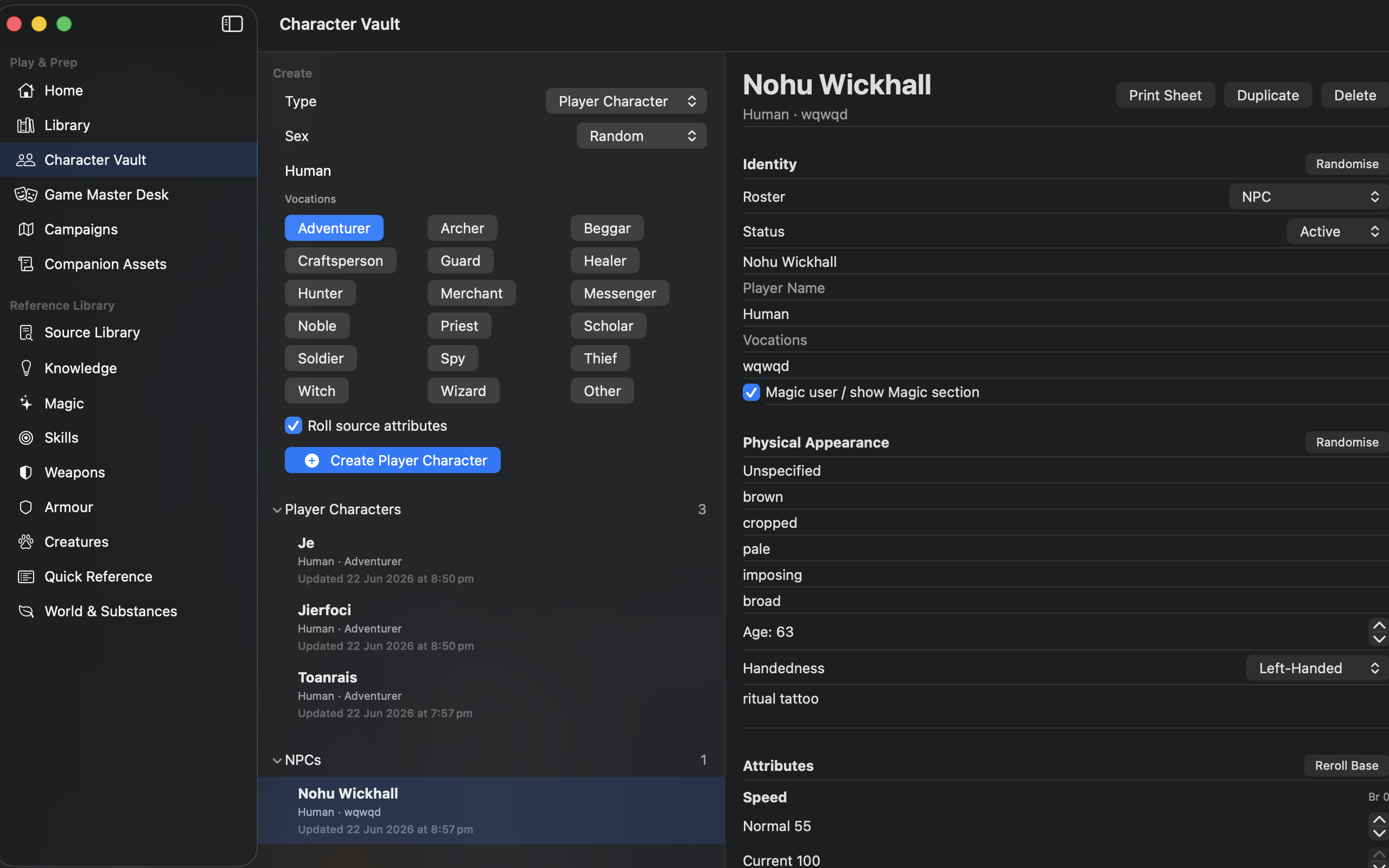Open Home in the sidebar
The image size is (1389, 868).
[x=129, y=90]
